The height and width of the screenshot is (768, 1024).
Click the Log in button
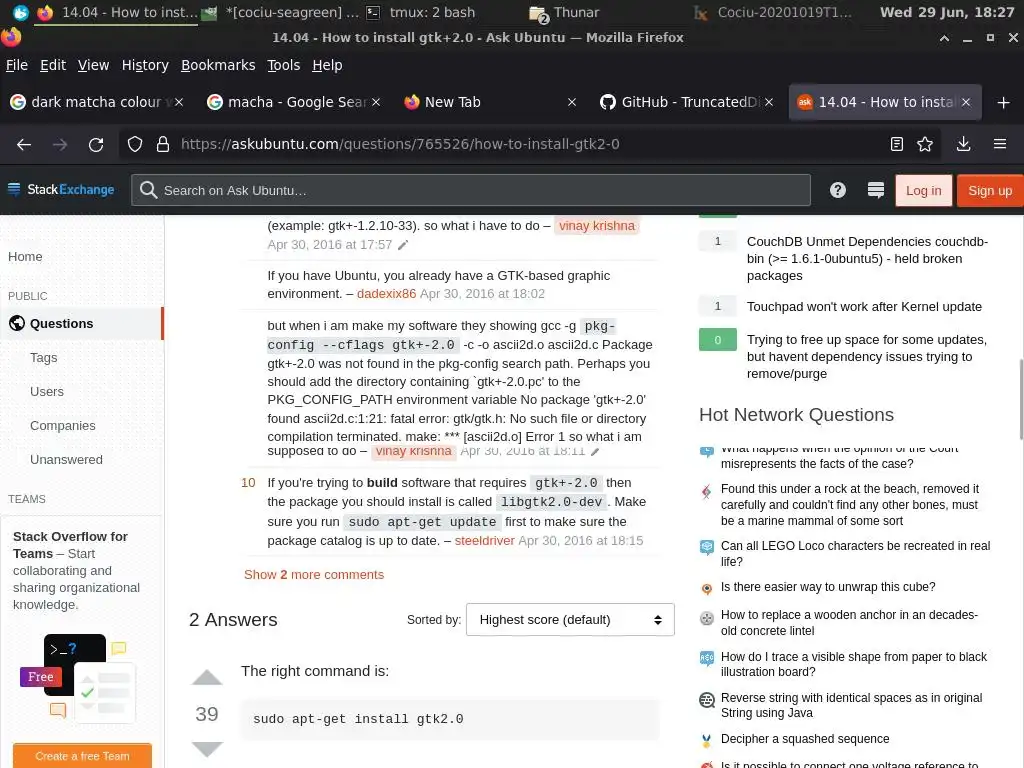pos(923,191)
